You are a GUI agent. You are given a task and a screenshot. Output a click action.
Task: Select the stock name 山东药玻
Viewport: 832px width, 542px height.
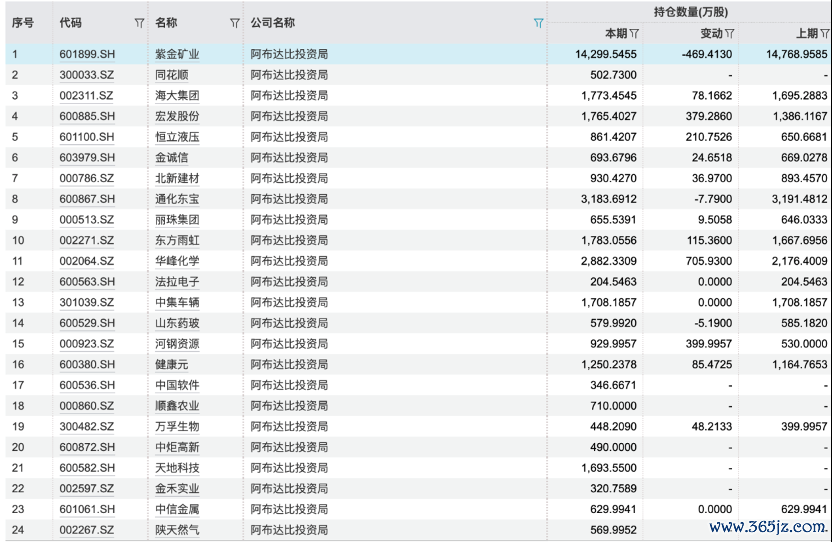(177, 323)
